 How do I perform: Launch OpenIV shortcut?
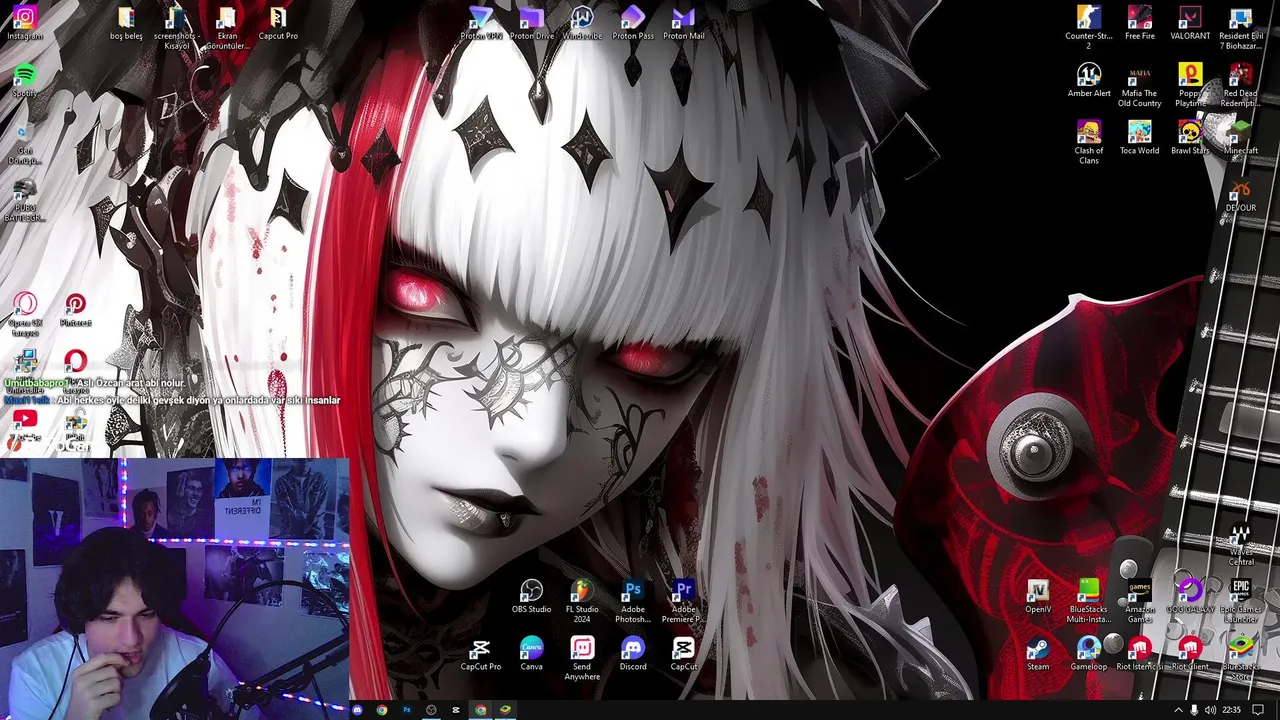tap(1038, 596)
